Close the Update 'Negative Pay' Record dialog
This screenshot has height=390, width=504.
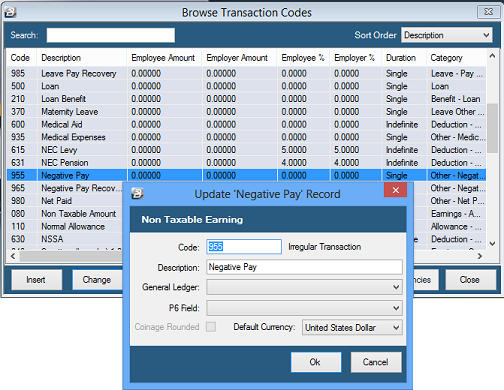395,190
